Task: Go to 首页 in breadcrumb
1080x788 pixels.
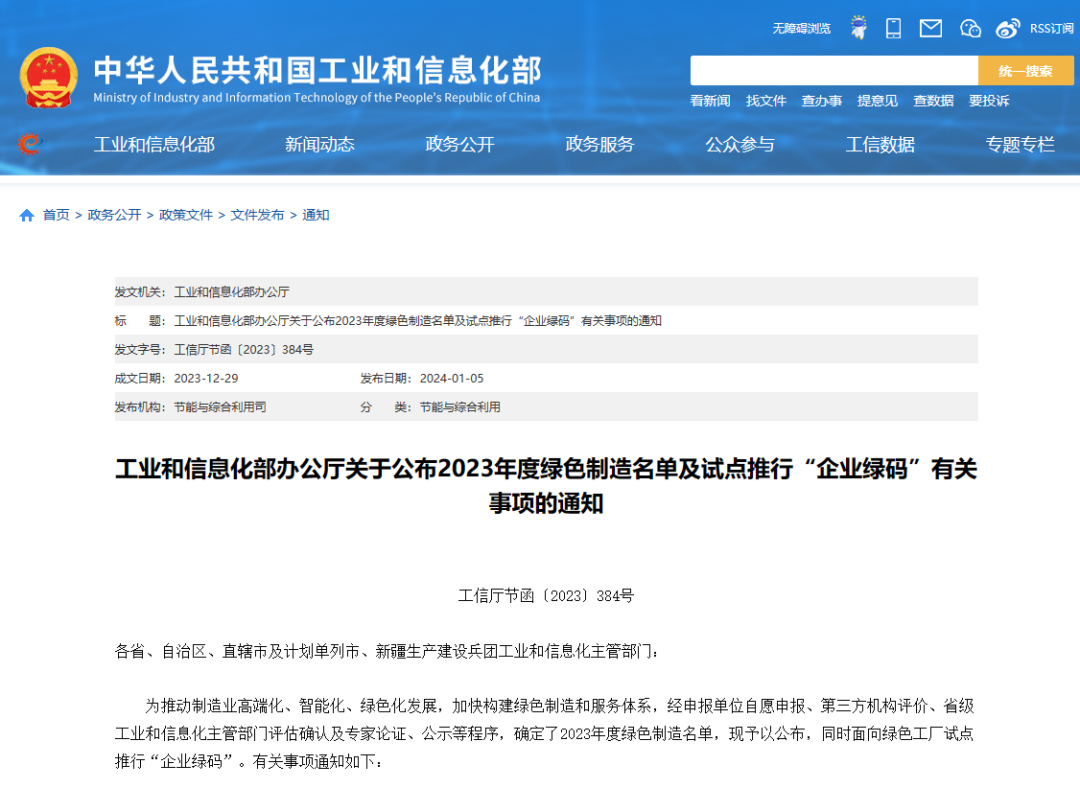Action: point(56,215)
